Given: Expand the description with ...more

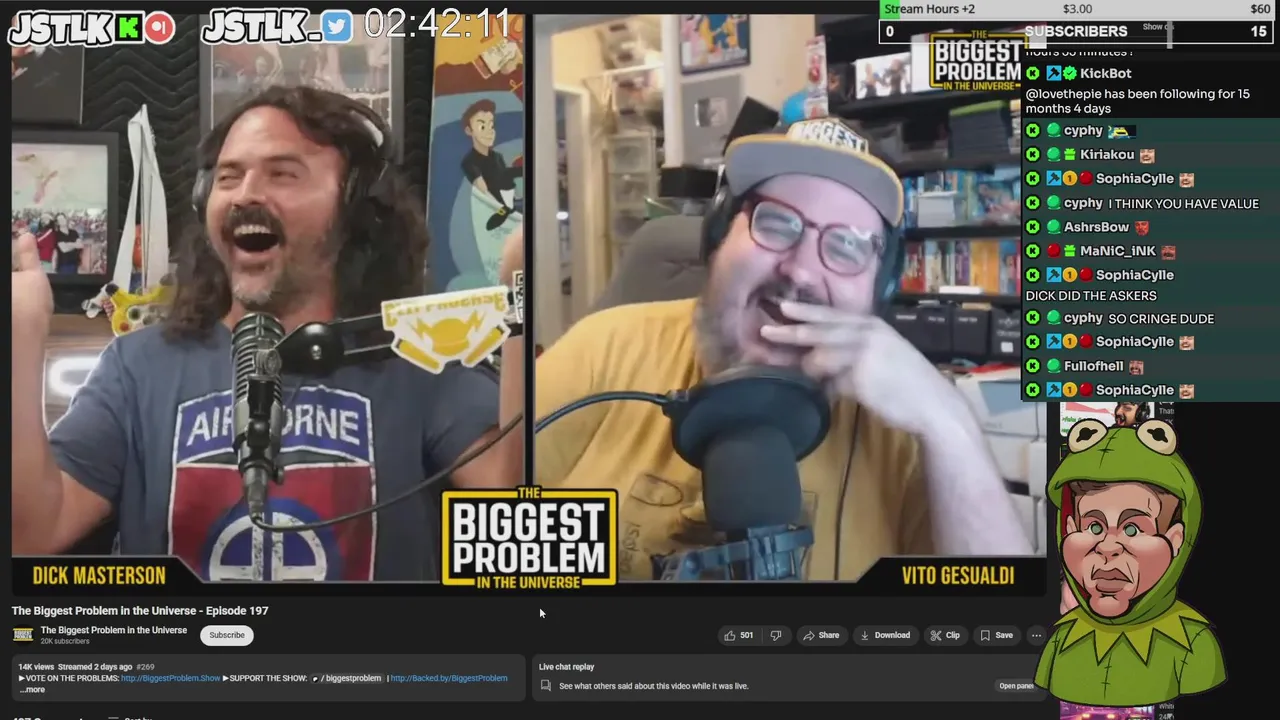Looking at the screenshot, I should point(32,689).
